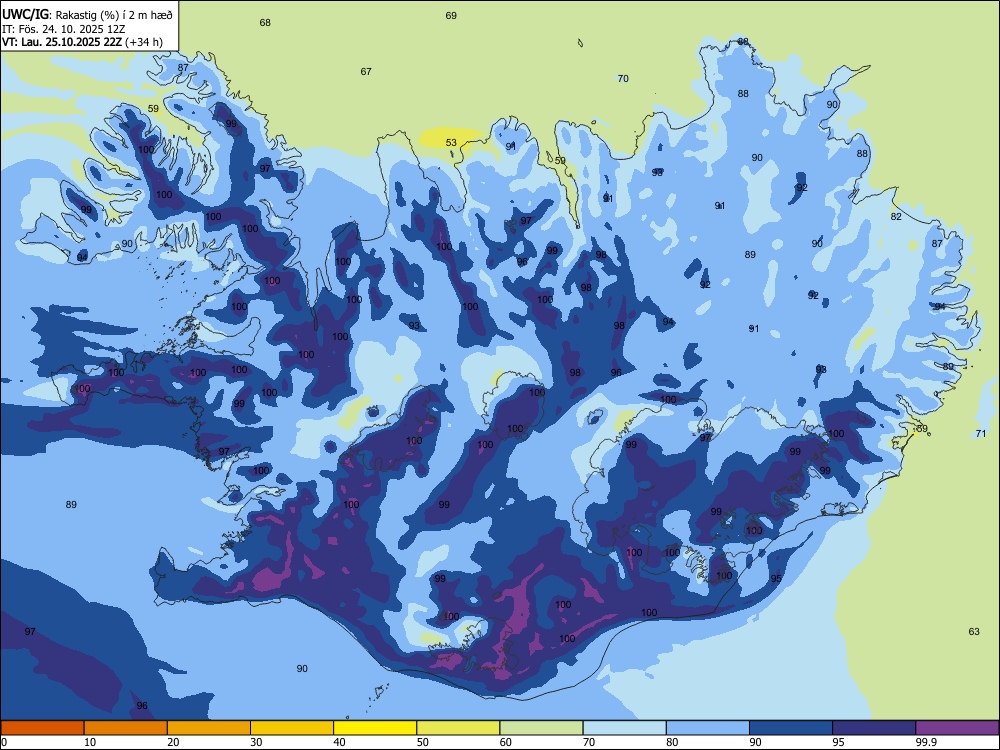
Task: Select the '60' legend scale label
Action: [506, 742]
